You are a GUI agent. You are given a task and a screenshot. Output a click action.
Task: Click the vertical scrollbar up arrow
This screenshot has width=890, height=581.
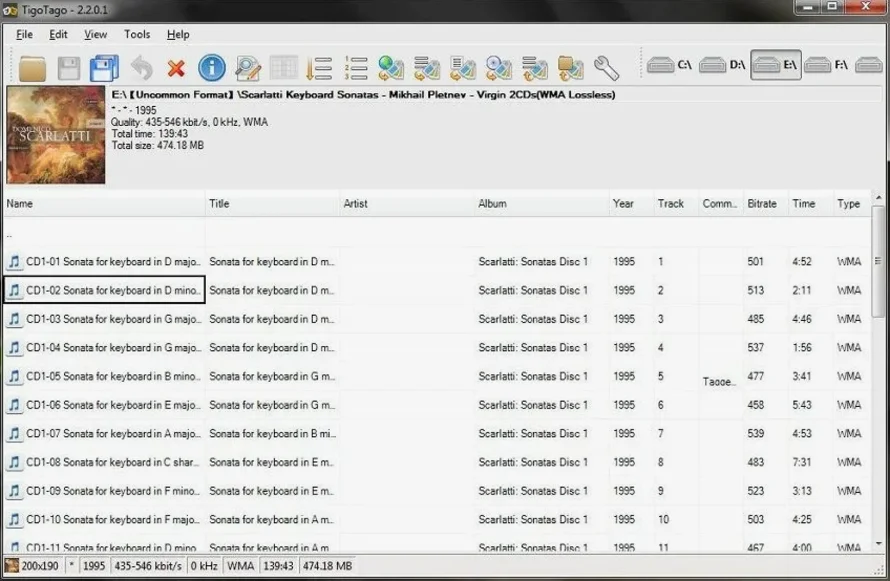(879, 197)
